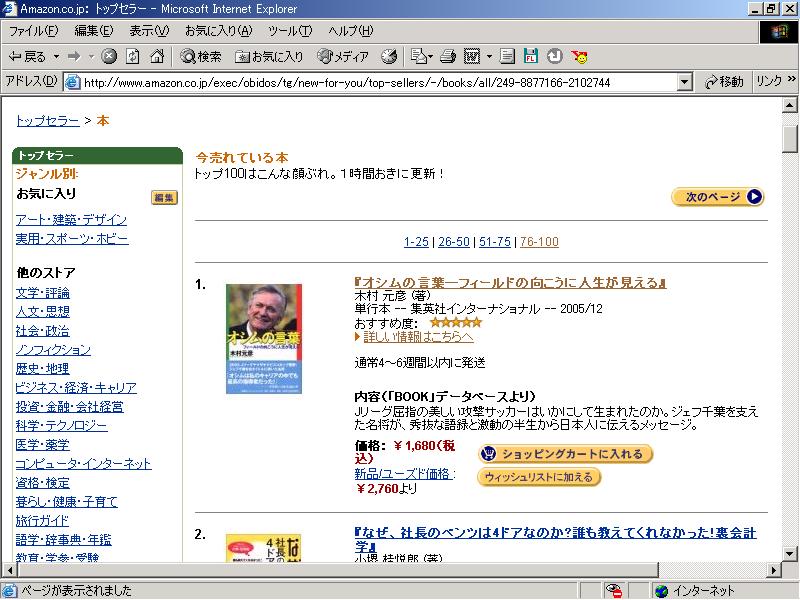Open the Search (検索) toolbar button
800x600 pixels.
[x=201, y=56]
